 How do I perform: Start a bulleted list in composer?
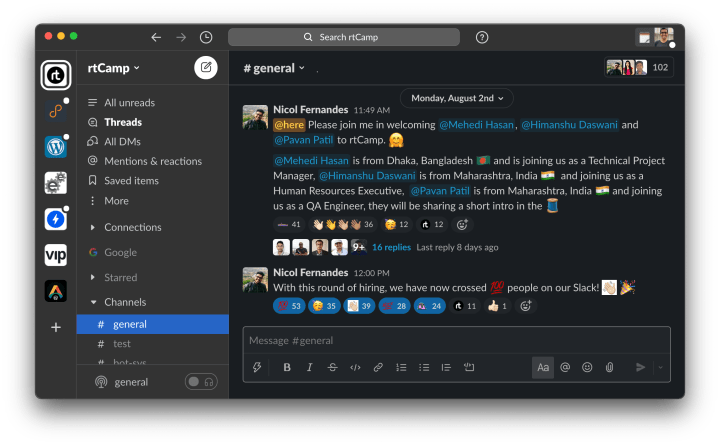(x=424, y=367)
